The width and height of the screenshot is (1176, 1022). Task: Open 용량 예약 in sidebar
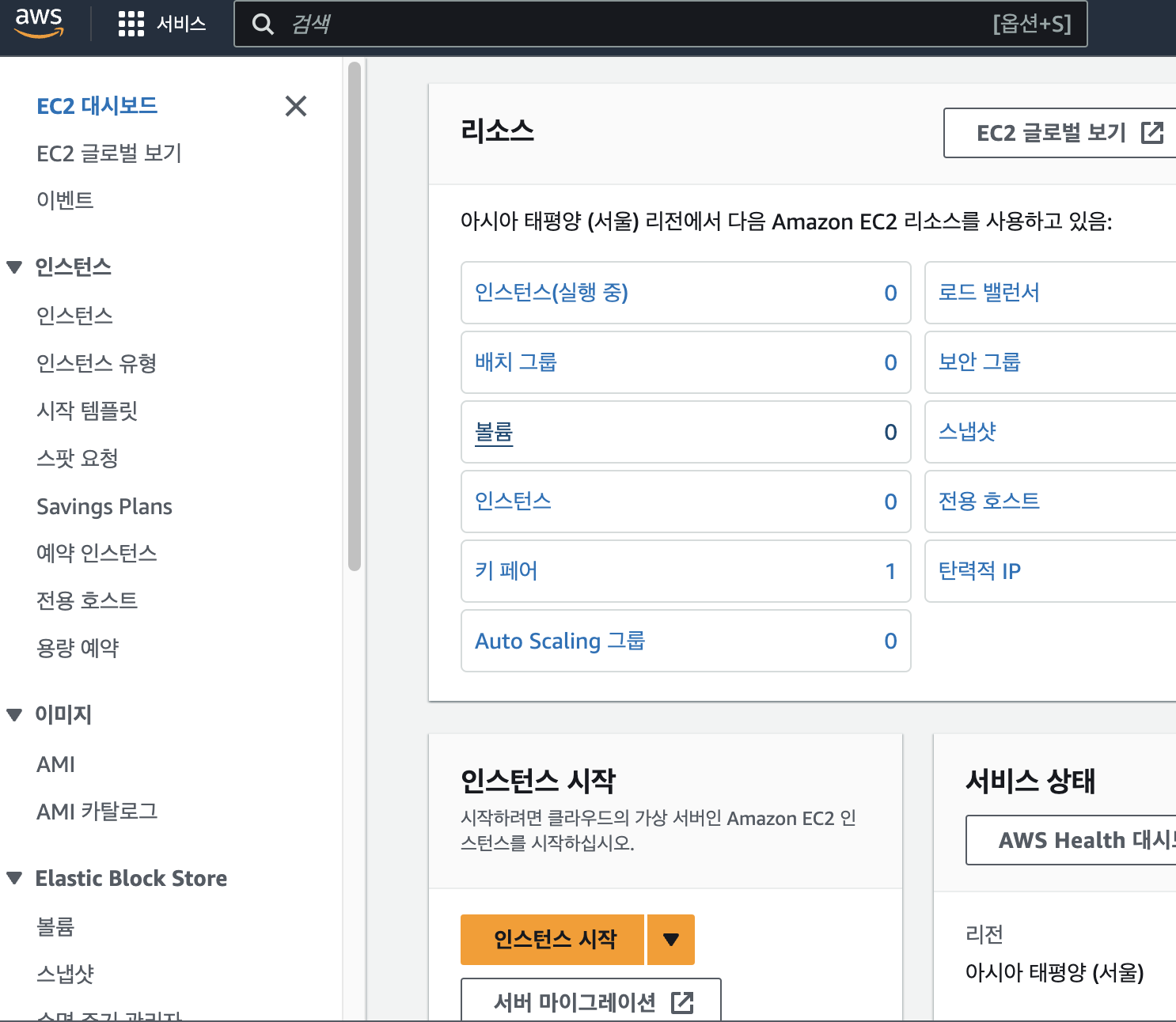click(x=78, y=648)
